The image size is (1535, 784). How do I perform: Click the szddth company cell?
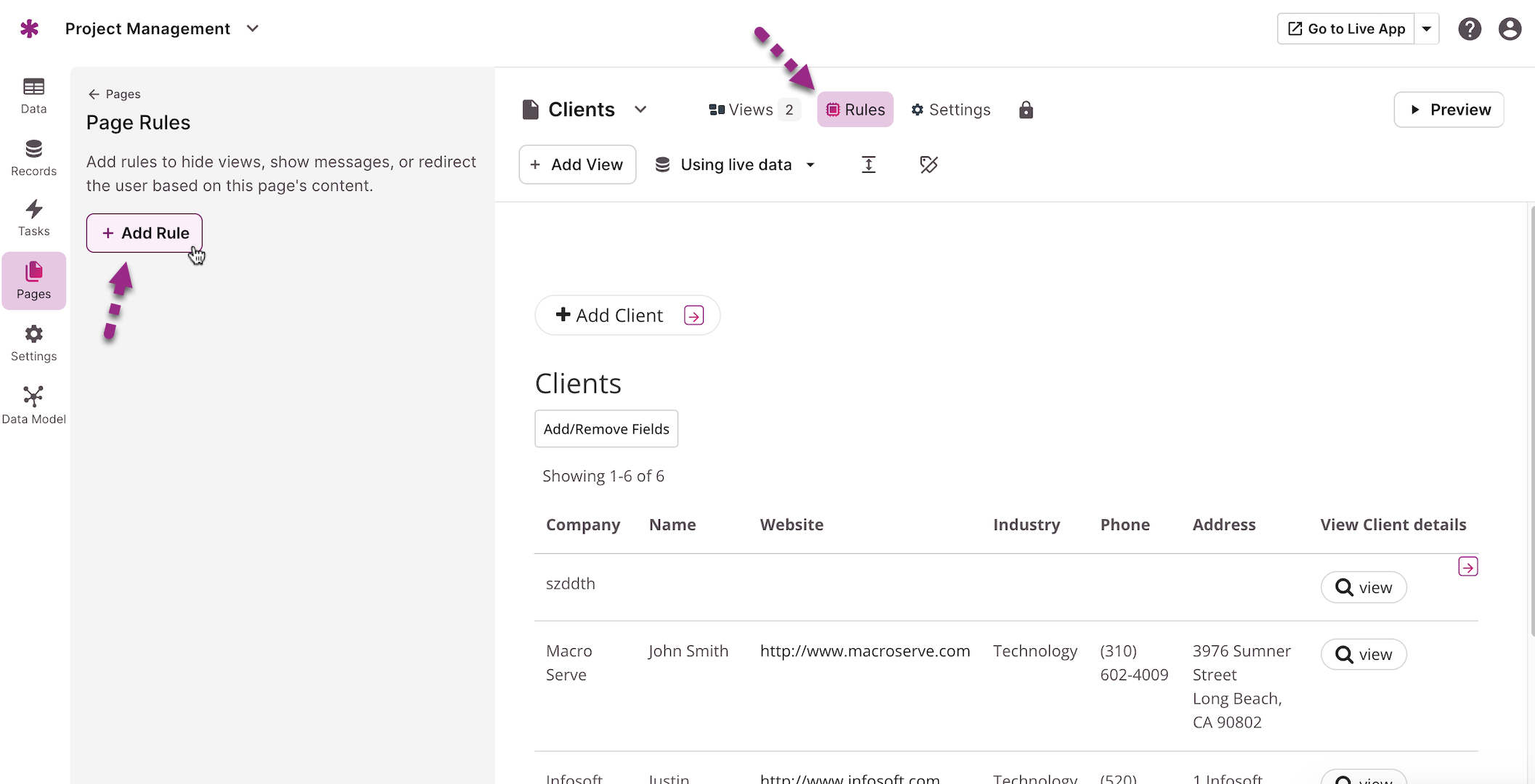tap(570, 584)
